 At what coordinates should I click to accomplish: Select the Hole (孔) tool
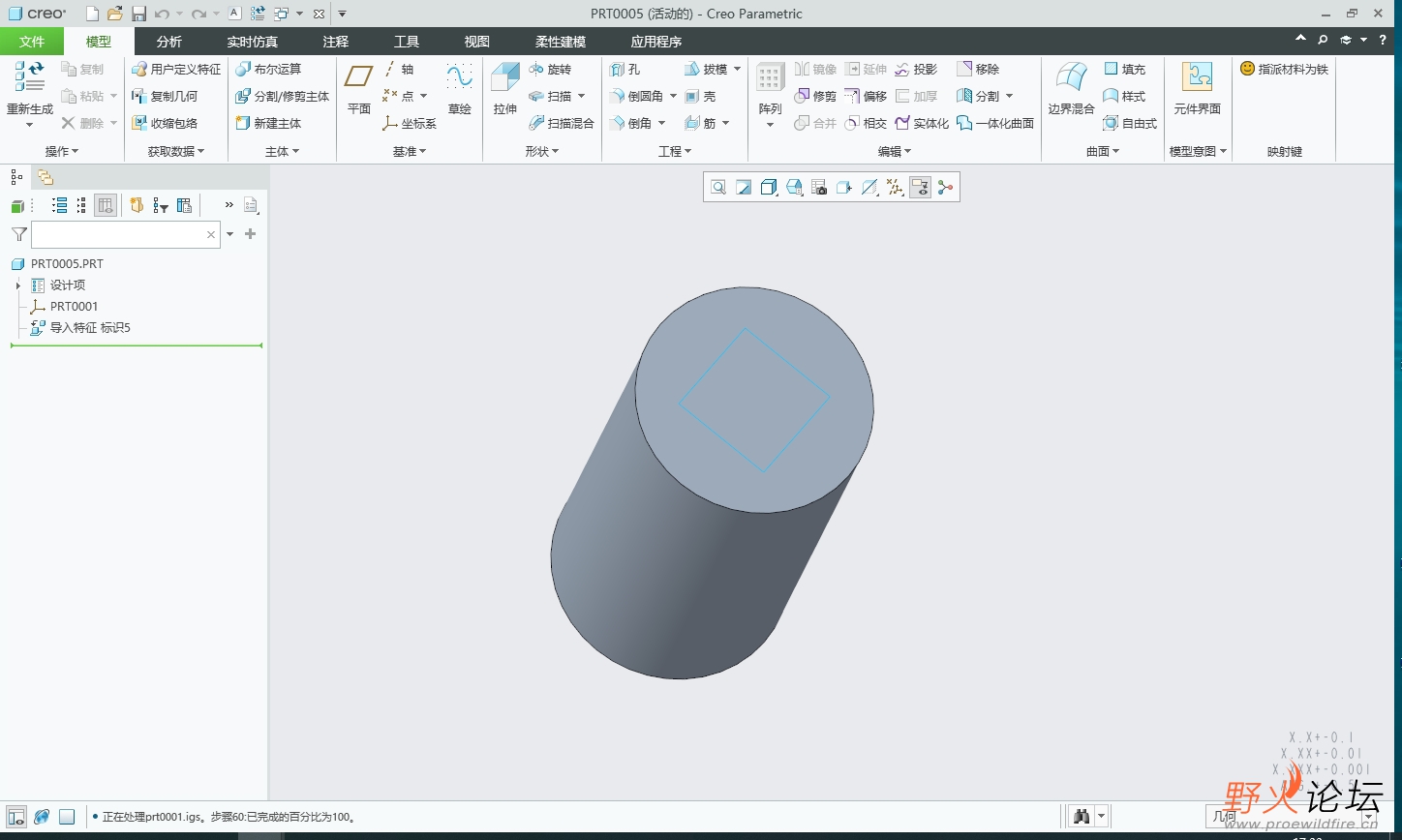pos(625,70)
